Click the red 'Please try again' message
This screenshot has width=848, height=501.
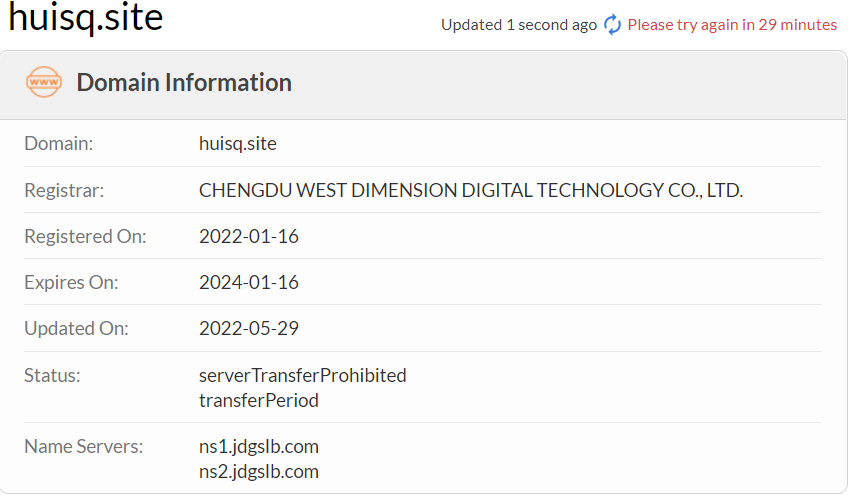(732, 25)
